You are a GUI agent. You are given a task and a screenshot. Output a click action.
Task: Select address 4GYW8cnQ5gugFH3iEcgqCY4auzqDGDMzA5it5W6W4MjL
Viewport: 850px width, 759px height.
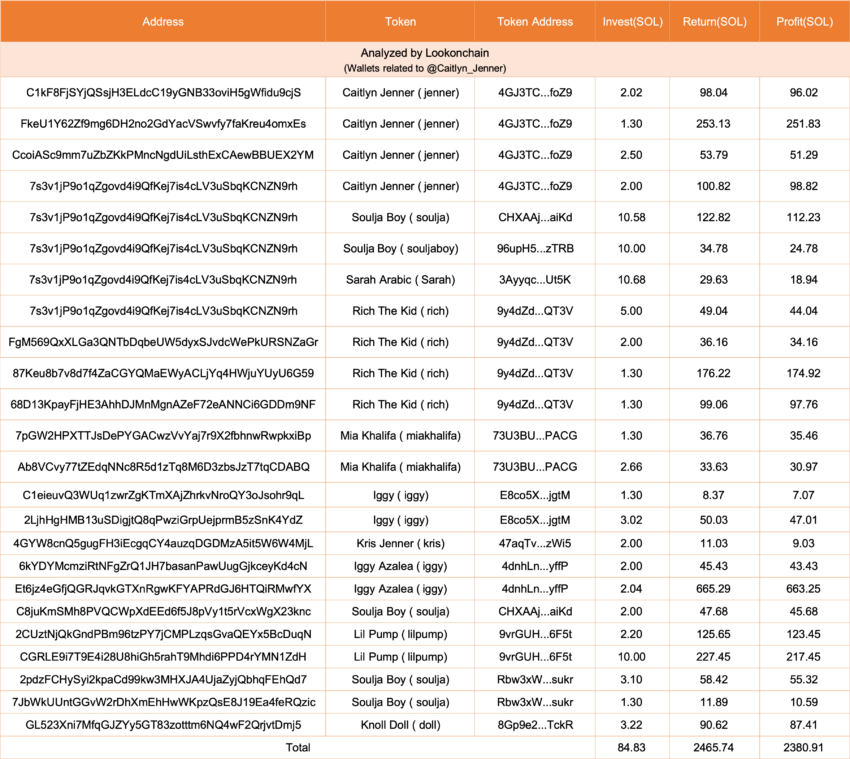coord(163,543)
